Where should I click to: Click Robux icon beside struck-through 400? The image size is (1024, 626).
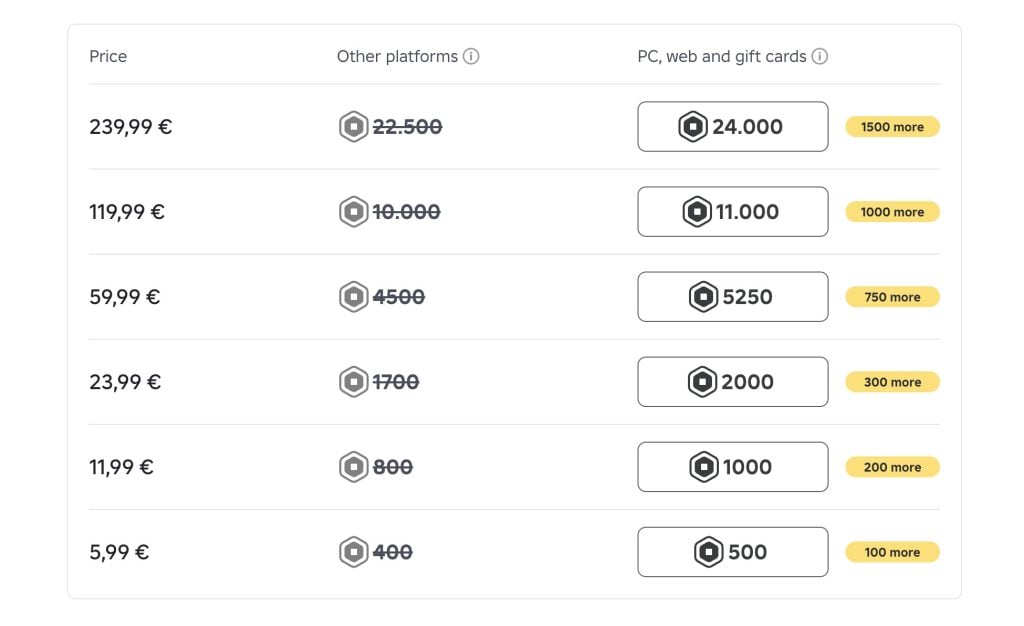click(353, 552)
